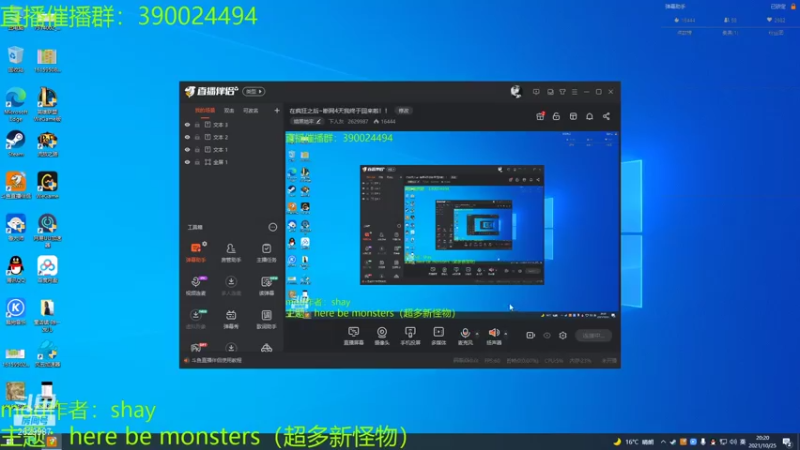800x450 pixels.
Task: Open the 读弹幕 read danmaku tool
Action: point(266,286)
